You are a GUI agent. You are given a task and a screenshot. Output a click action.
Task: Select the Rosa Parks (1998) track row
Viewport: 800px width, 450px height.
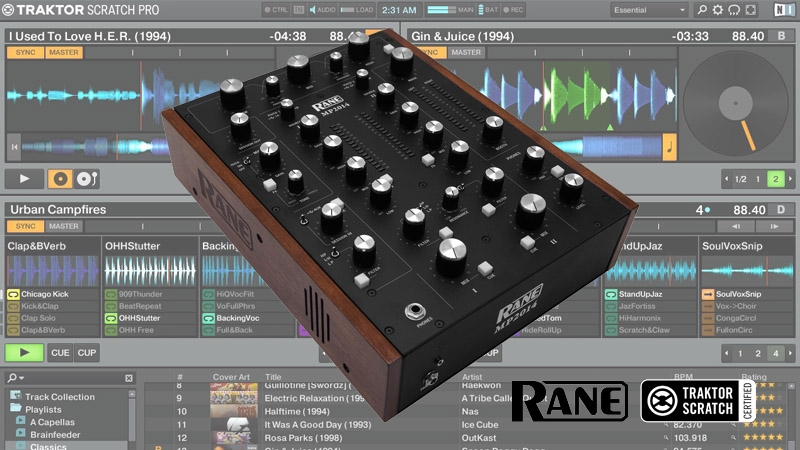click(466, 438)
